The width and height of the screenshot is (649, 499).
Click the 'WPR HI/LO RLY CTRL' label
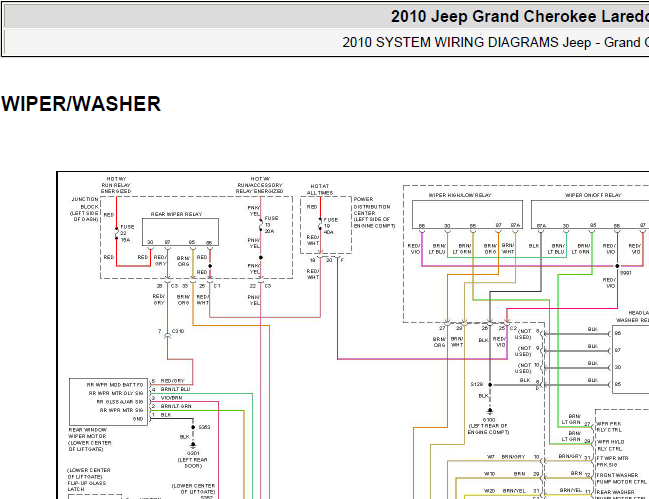611,445
